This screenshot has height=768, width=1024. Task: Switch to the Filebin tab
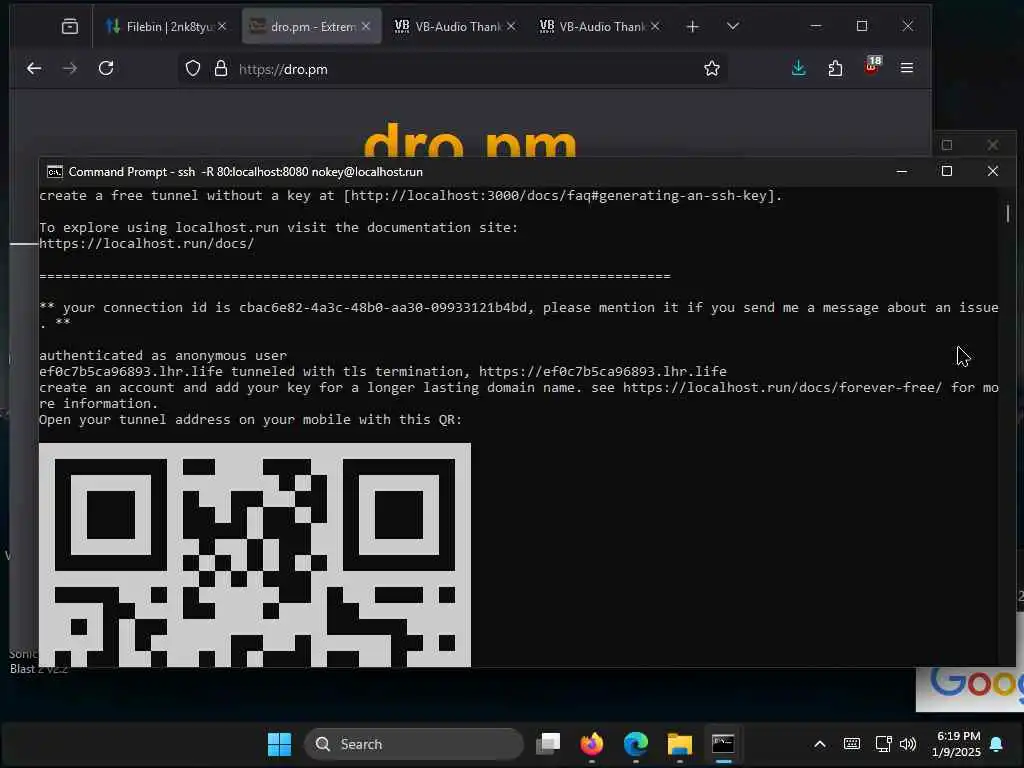(167, 27)
